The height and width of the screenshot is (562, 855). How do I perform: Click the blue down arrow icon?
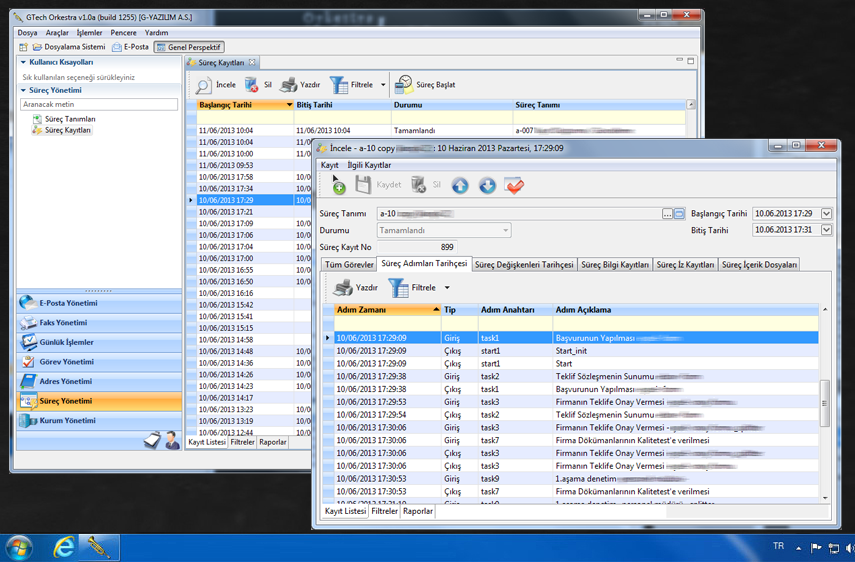pos(487,185)
